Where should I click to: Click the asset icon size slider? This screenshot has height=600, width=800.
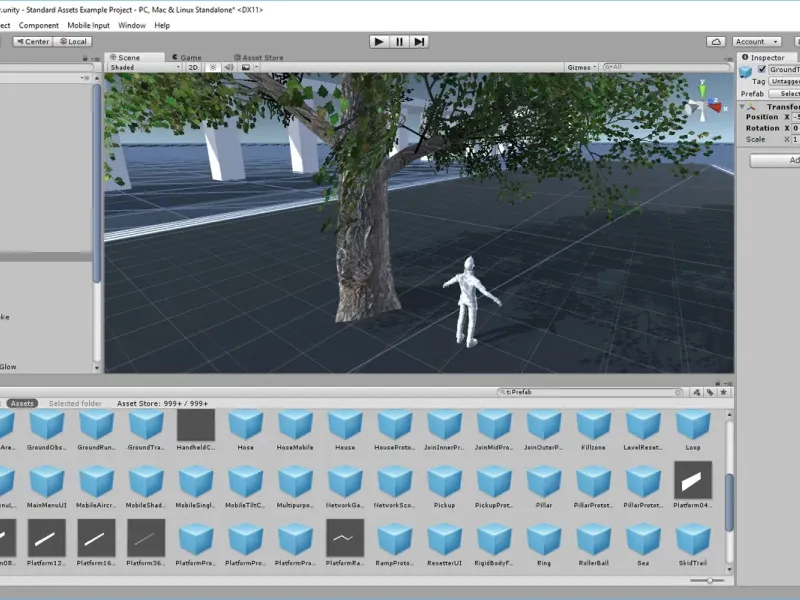pos(708,580)
